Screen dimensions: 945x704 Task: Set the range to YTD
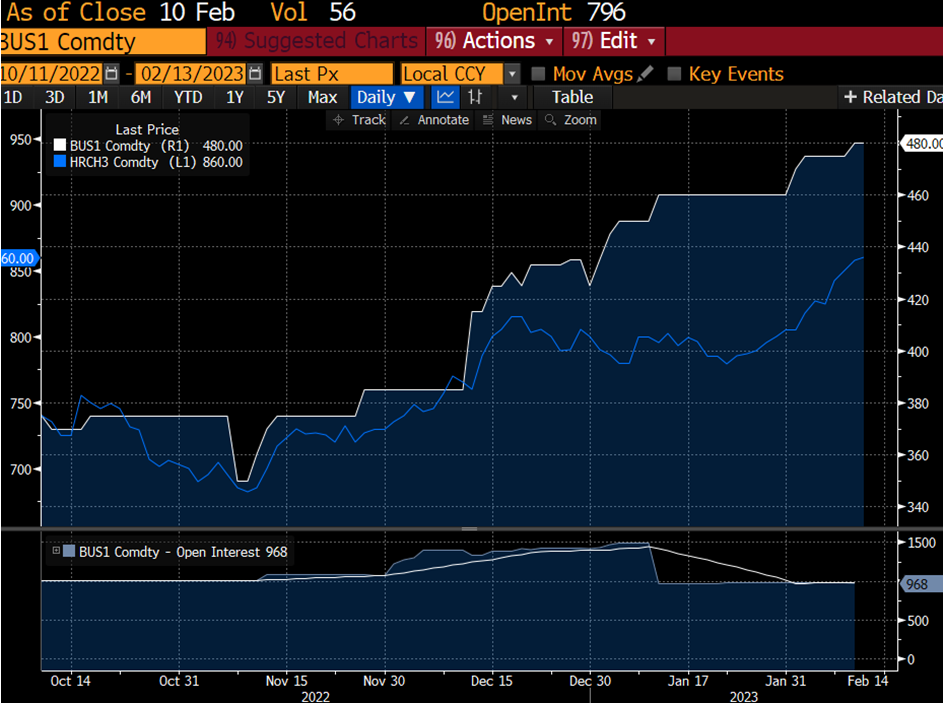188,97
